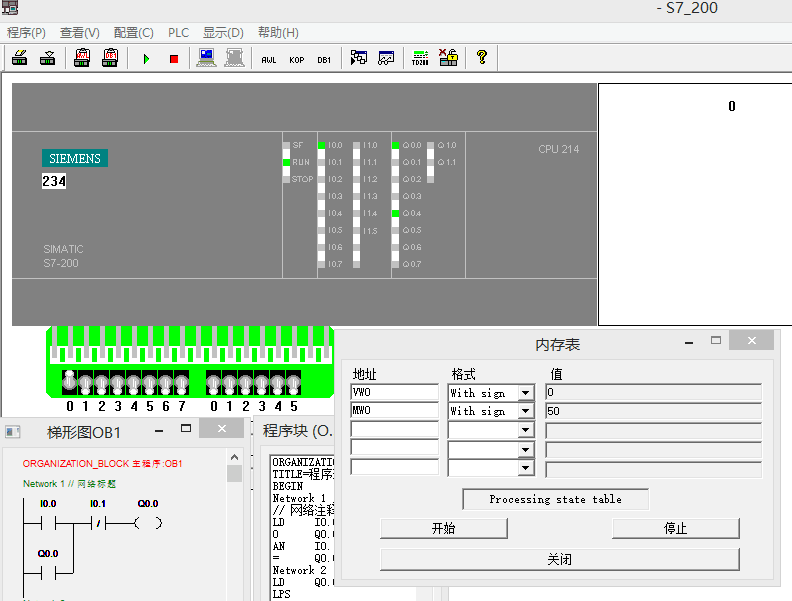Open the TD200 display icon
The width and height of the screenshot is (792, 601).
pos(420,58)
